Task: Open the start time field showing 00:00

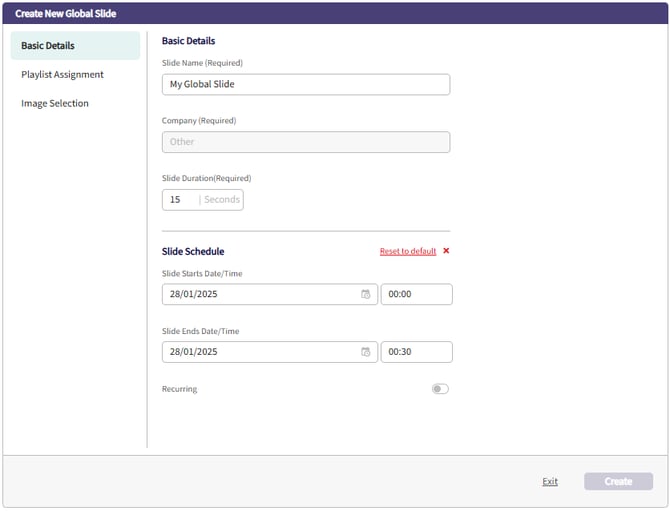Action: pyautogui.click(x=416, y=295)
